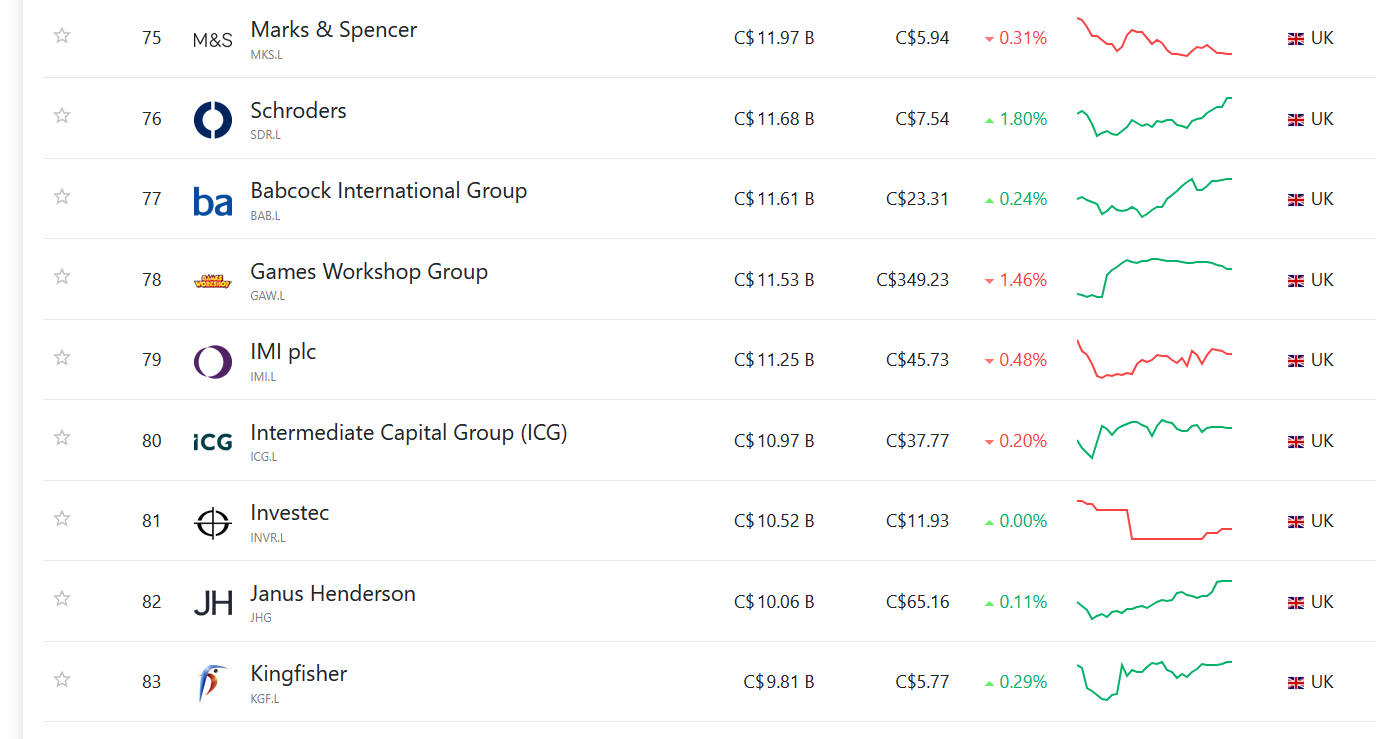Image resolution: width=1376 pixels, height=739 pixels.
Task: Click UK flag in the IMI plc row
Action: click(x=1296, y=360)
